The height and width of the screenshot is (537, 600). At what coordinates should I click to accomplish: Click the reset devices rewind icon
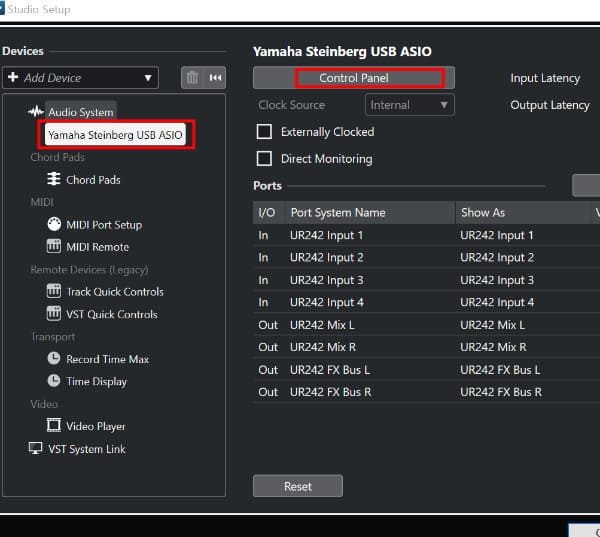[215, 78]
